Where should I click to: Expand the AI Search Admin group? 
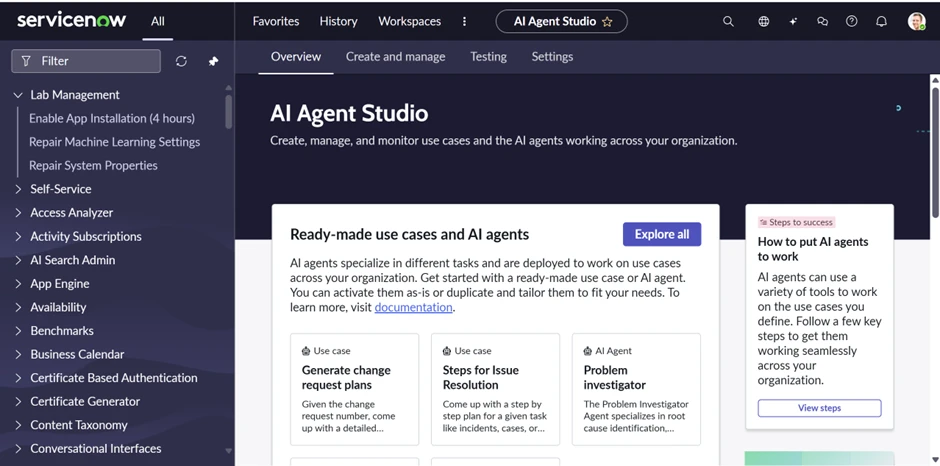(x=18, y=260)
